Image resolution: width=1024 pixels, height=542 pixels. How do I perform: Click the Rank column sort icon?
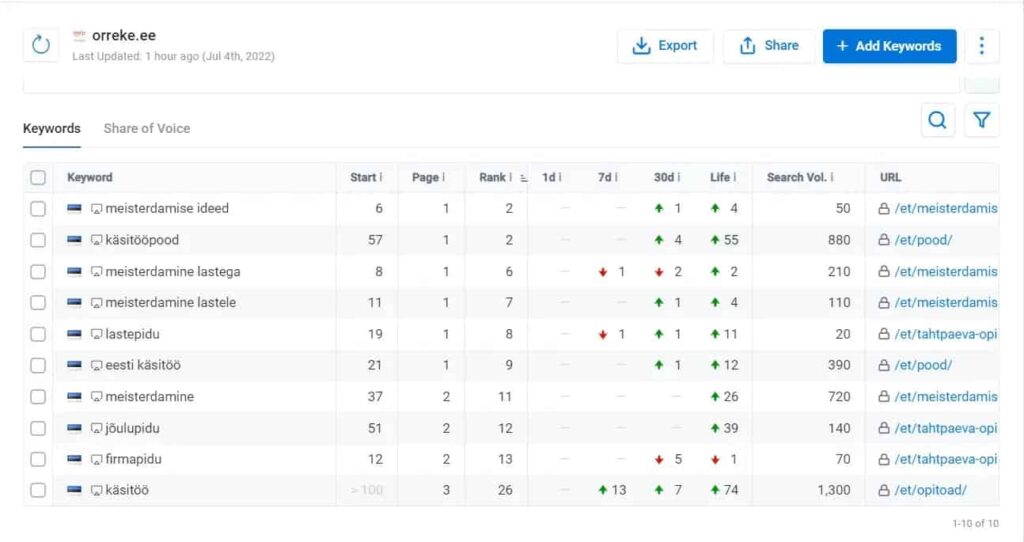523,178
